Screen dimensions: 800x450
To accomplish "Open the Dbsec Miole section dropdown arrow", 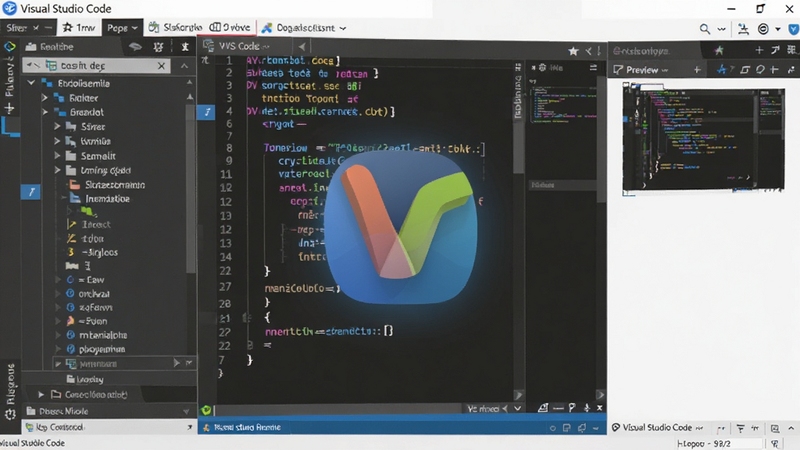I will (x=185, y=411).
